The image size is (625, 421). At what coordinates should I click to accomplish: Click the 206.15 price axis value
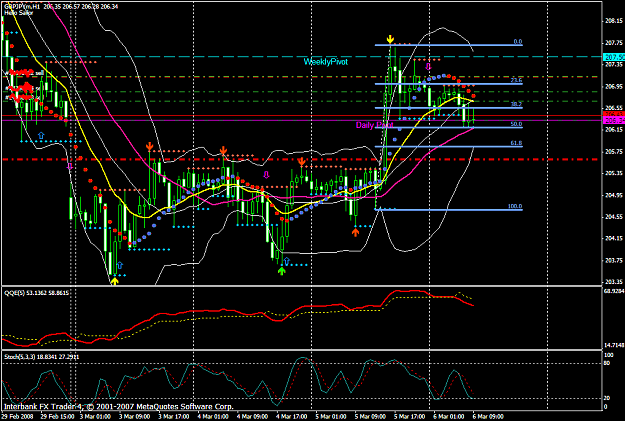pyautogui.click(x=614, y=130)
